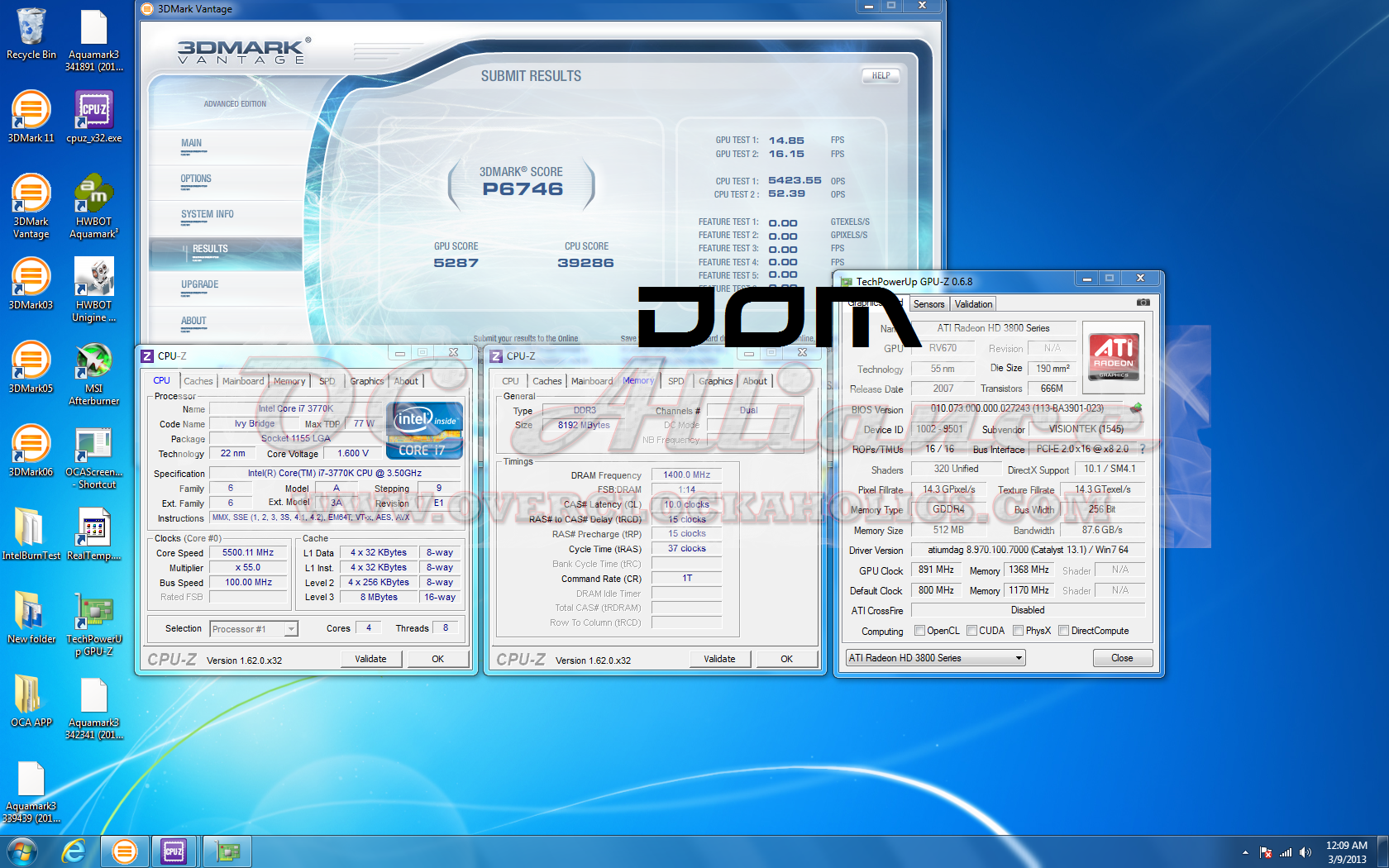The image size is (1389, 868).
Task: Click OK in the right CPU-Z window
Action: [x=787, y=659]
